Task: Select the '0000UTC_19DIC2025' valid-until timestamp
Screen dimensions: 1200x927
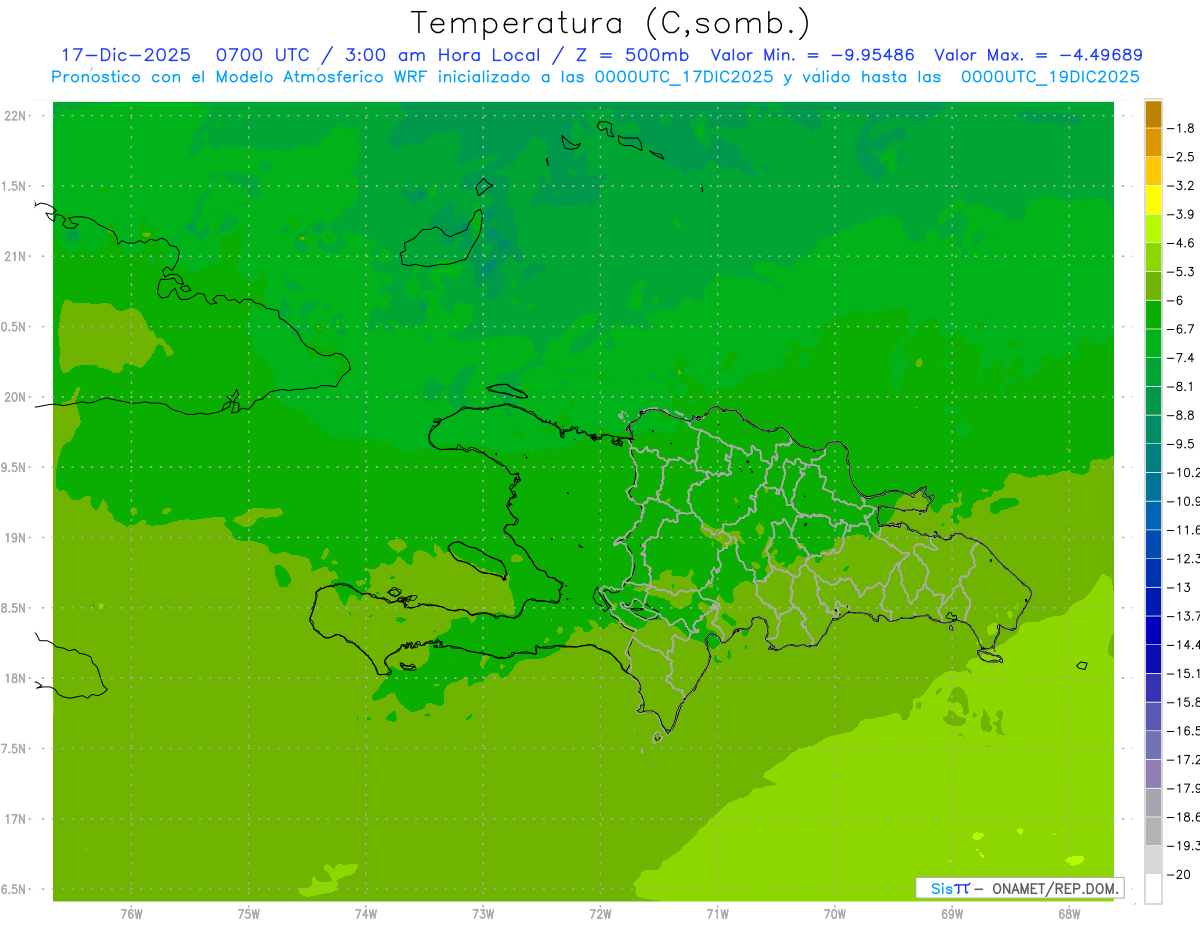Action: pyautogui.click(x=1050, y=77)
